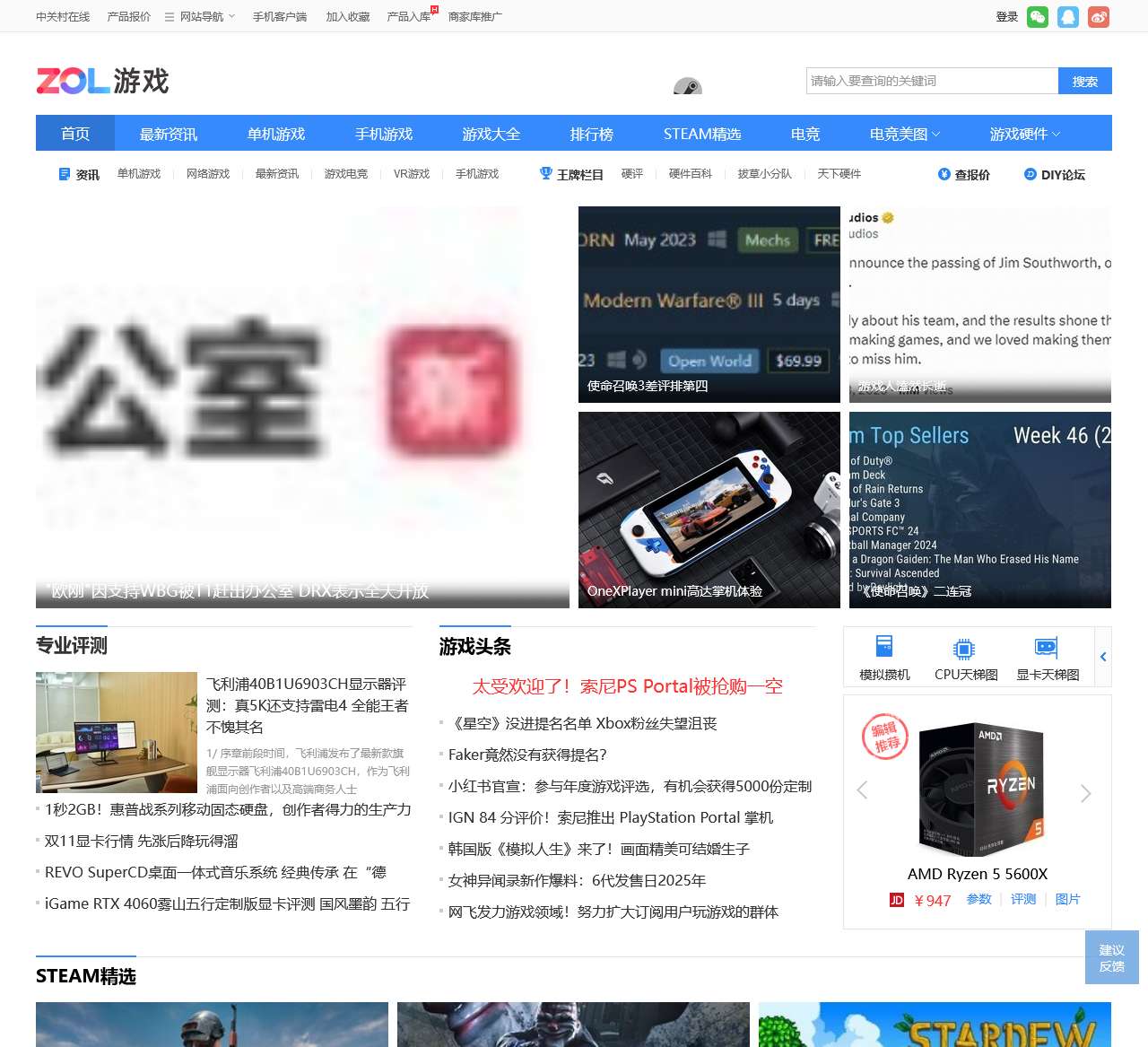
Task: Click the blue QQ login icon
Action: (1068, 17)
